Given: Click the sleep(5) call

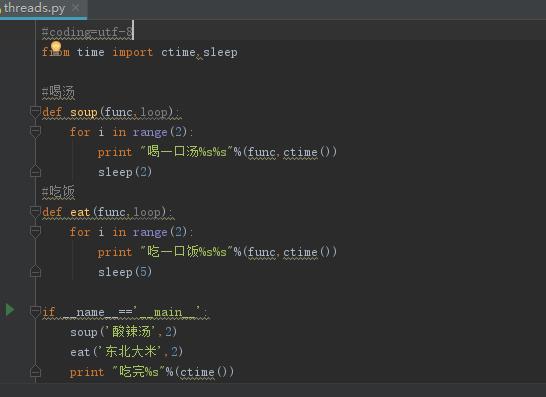Looking at the screenshot, I should (125, 272).
